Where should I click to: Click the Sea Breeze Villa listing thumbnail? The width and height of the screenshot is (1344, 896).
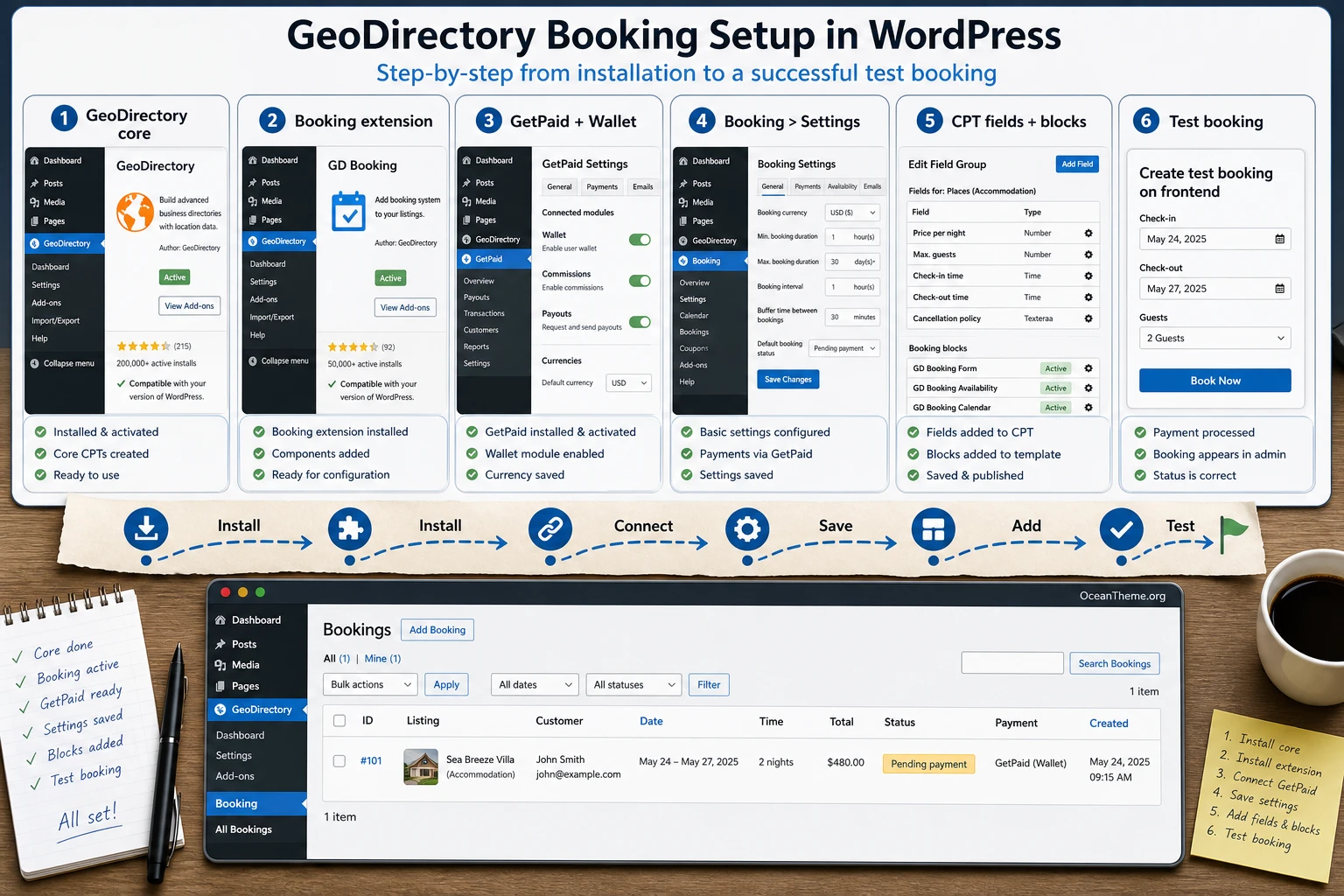pyautogui.click(x=421, y=766)
